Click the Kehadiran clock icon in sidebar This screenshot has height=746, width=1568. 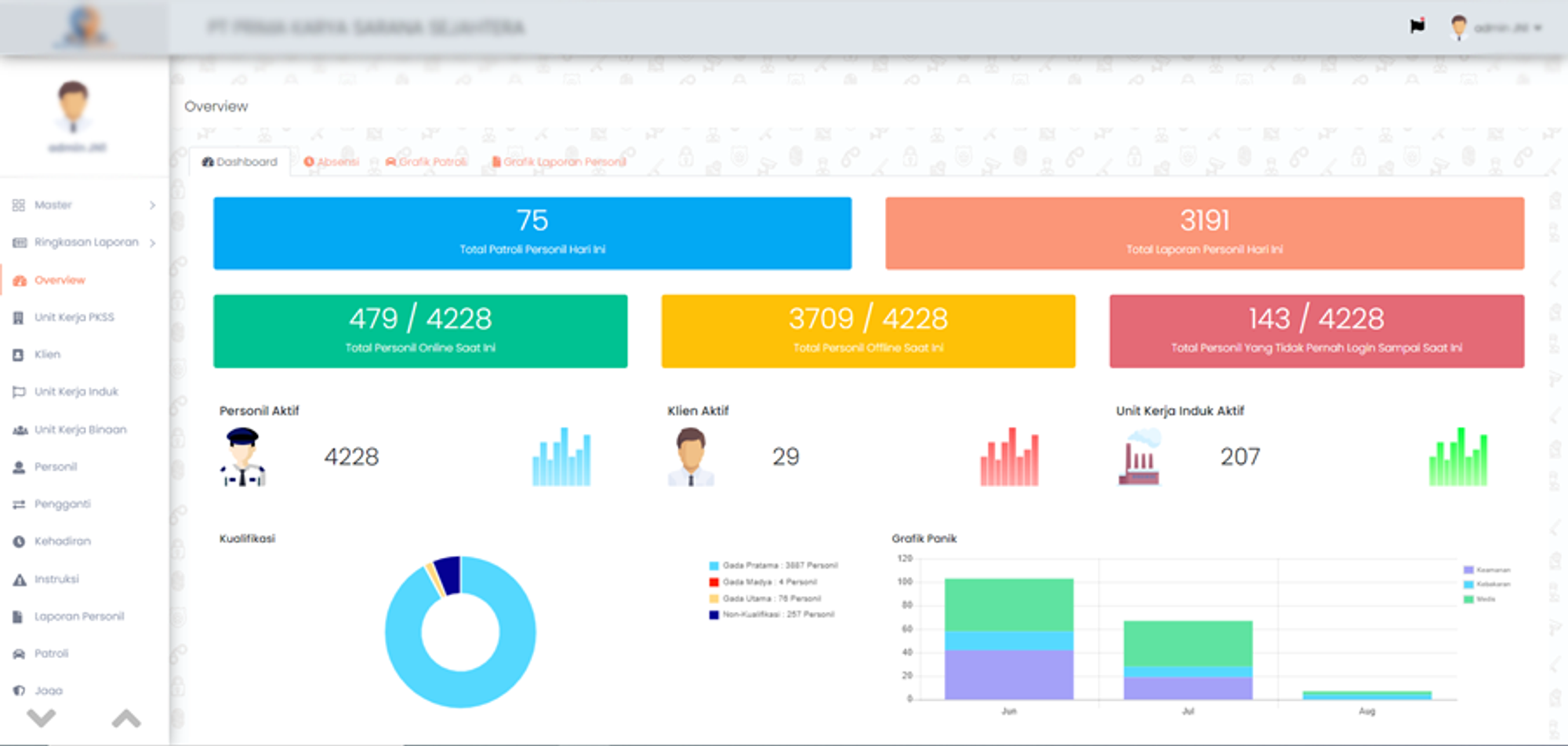pos(19,541)
